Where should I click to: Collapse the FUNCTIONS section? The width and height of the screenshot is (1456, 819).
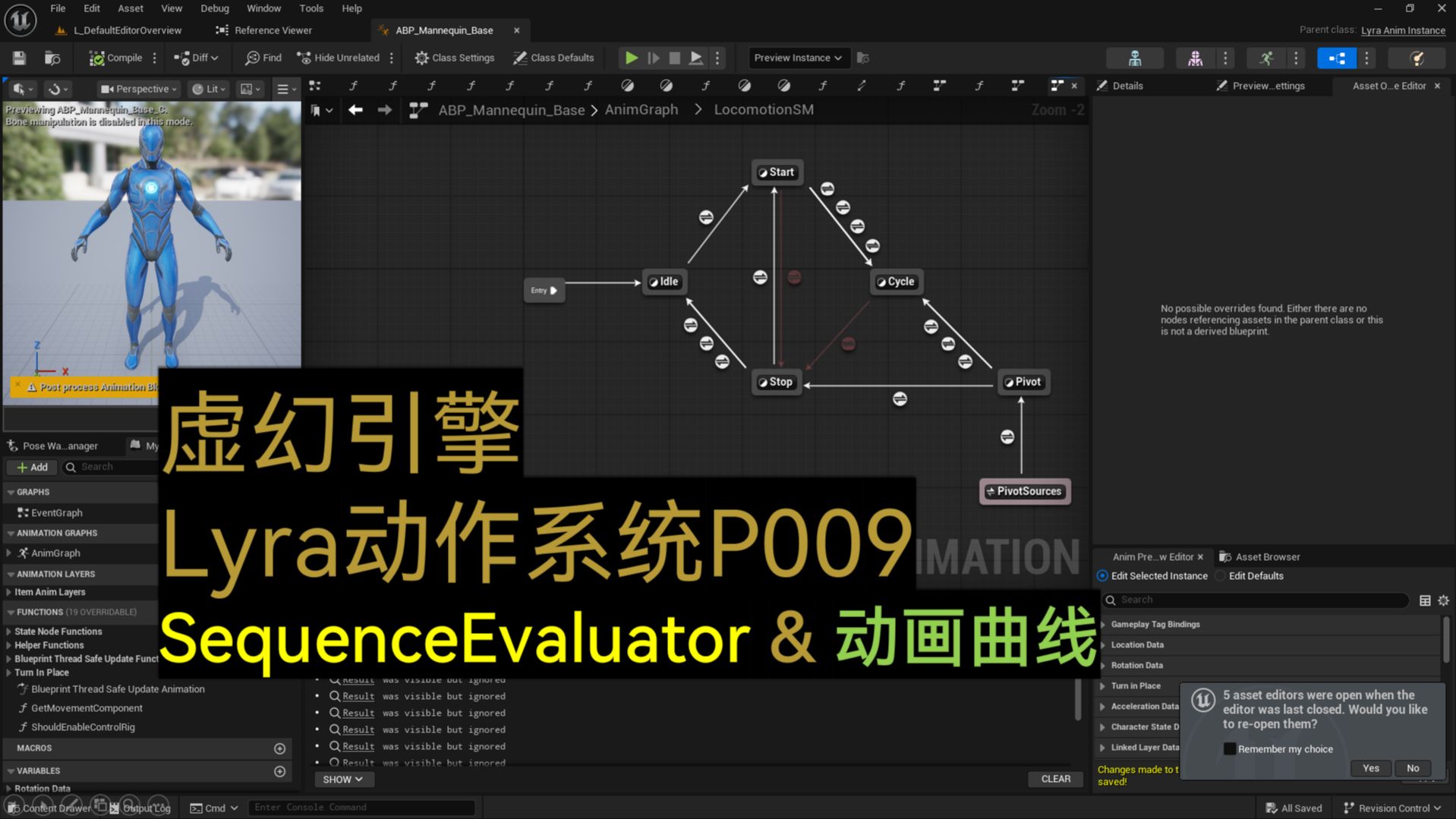tap(11, 613)
